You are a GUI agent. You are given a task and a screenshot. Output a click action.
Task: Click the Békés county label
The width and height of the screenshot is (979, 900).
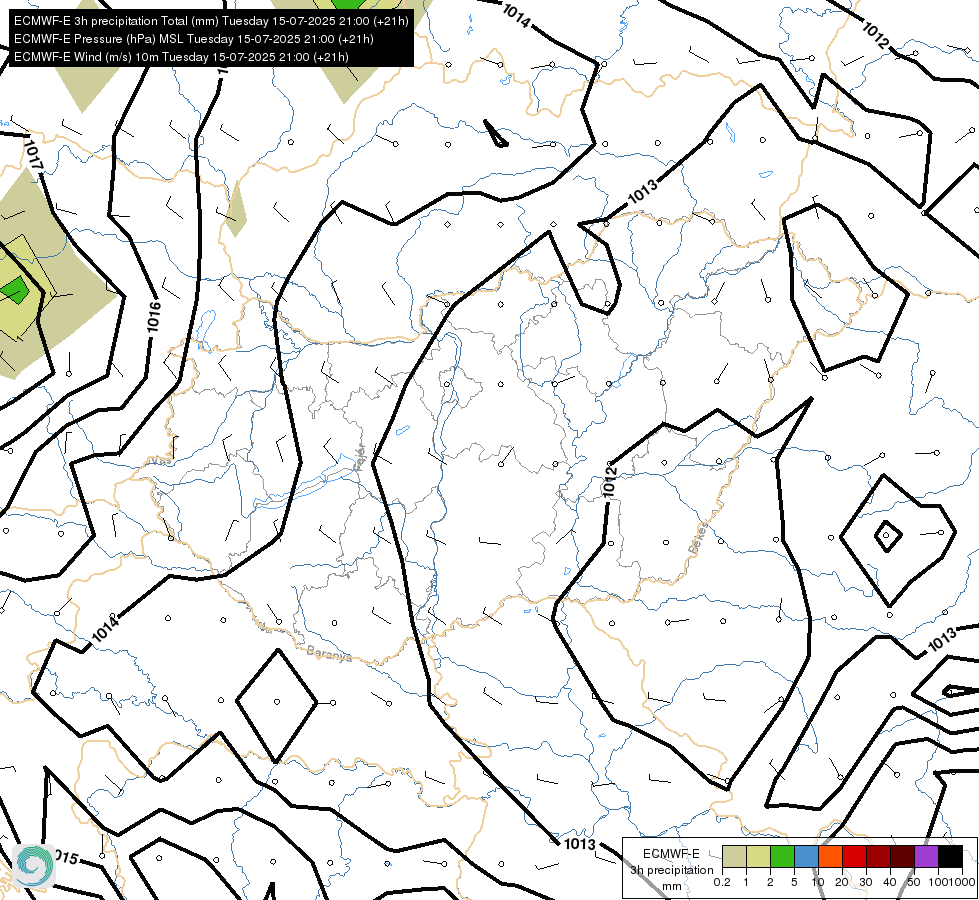tap(699, 538)
